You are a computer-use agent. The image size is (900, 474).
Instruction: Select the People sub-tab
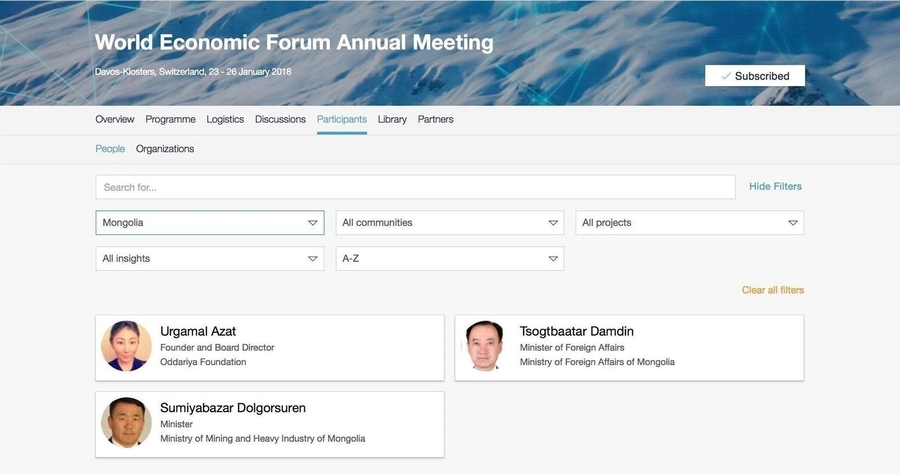click(110, 149)
